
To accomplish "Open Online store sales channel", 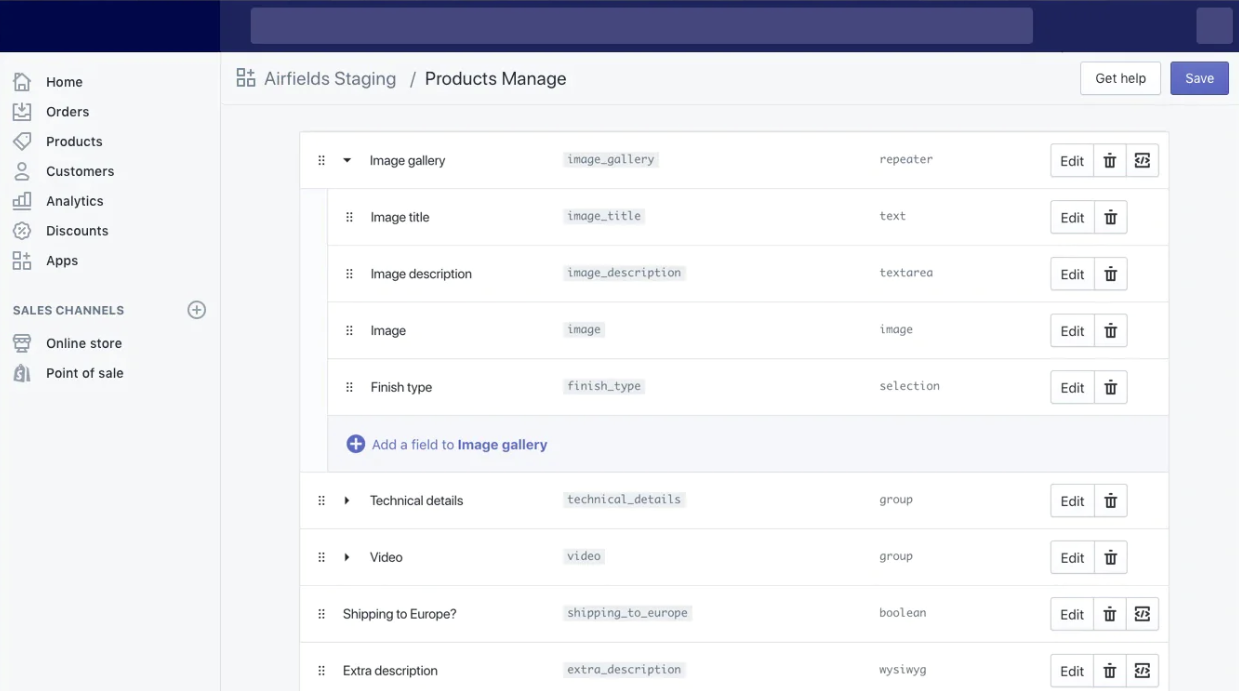I will [83, 343].
